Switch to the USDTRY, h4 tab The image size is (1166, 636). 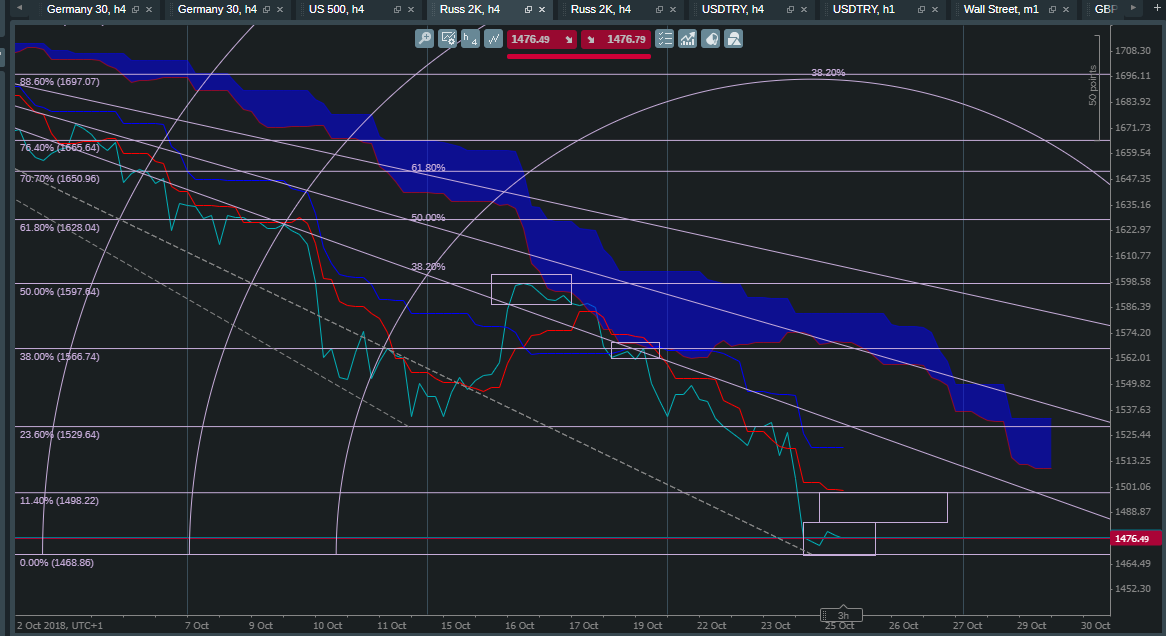tap(732, 10)
